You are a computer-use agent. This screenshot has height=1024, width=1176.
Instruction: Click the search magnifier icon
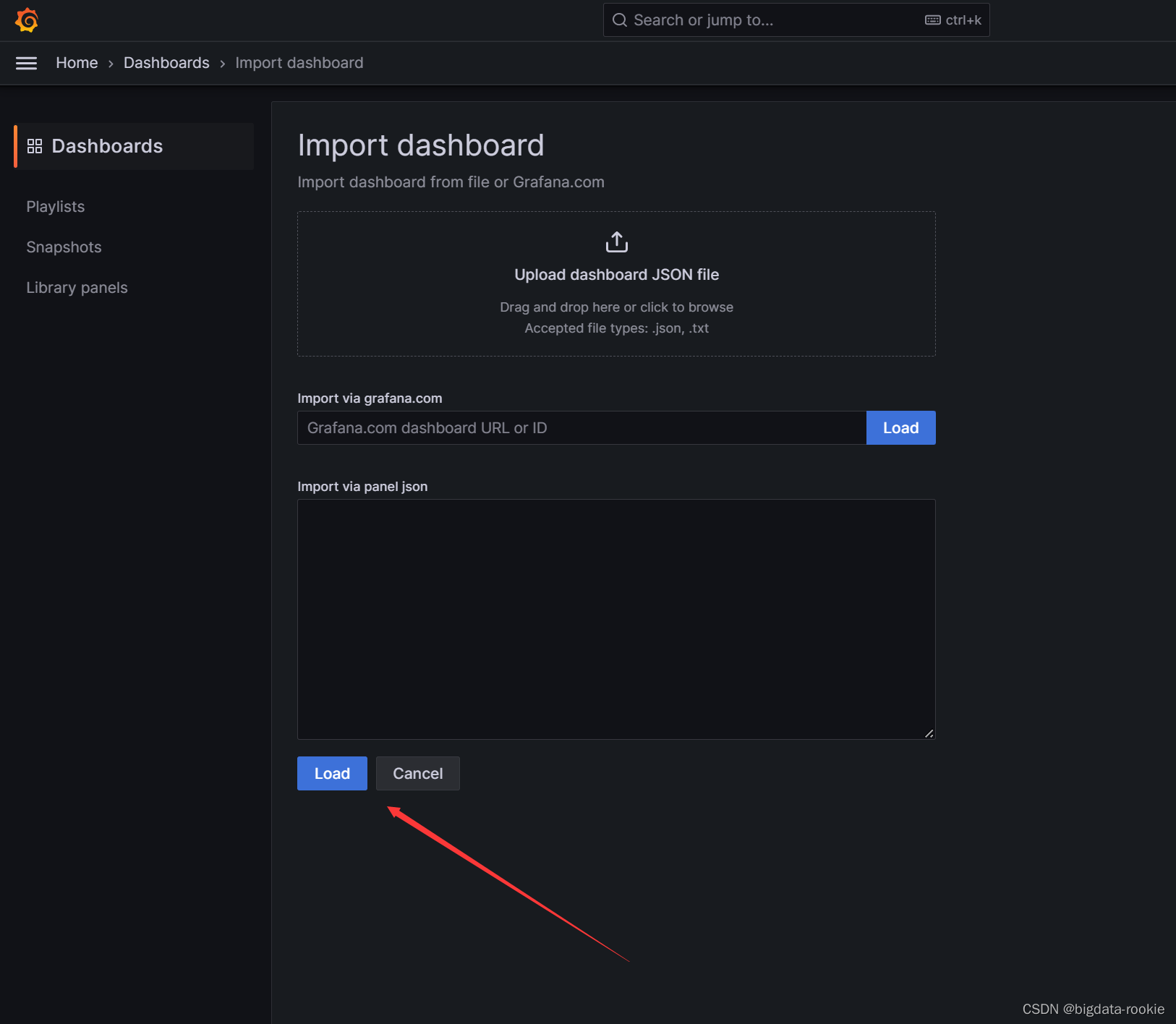coord(620,20)
